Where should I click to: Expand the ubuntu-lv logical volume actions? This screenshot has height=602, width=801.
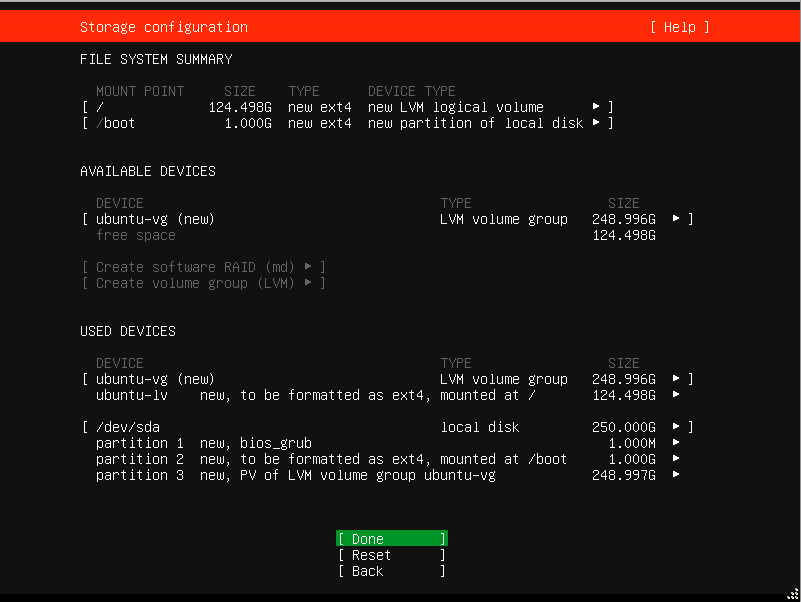pos(674,395)
